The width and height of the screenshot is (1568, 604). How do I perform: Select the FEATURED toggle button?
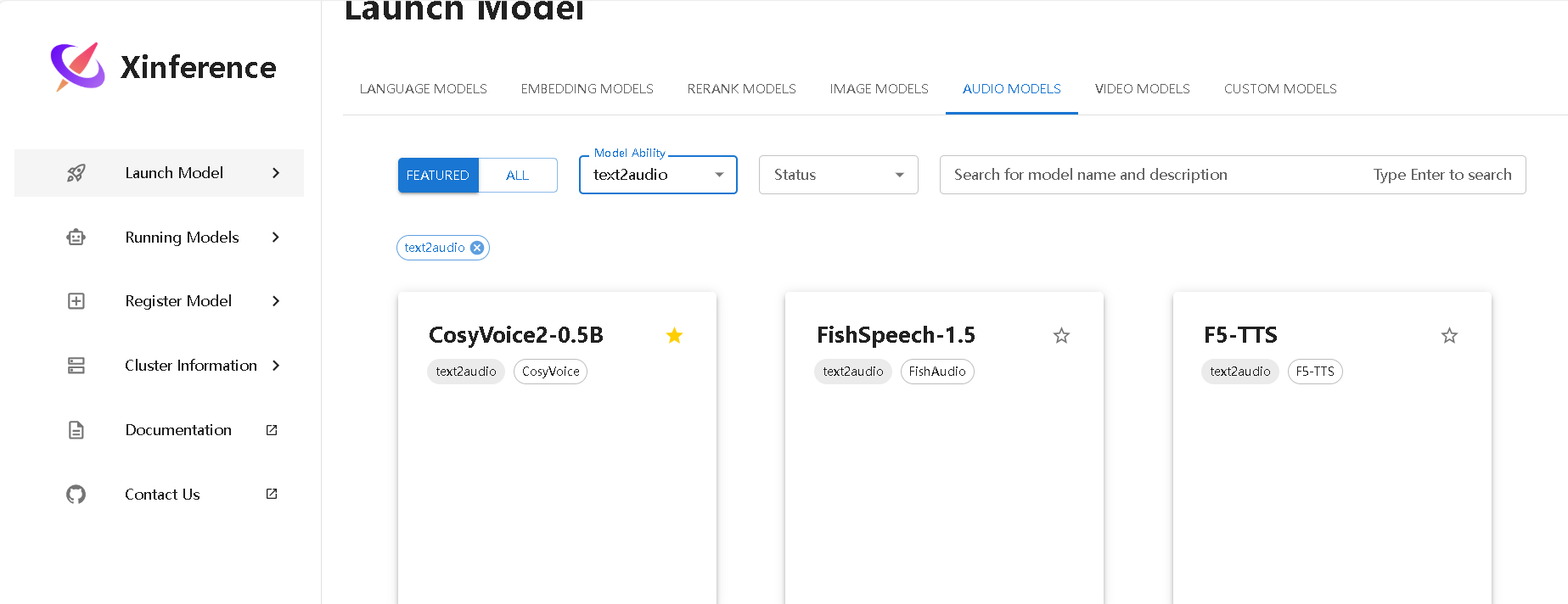(x=438, y=175)
